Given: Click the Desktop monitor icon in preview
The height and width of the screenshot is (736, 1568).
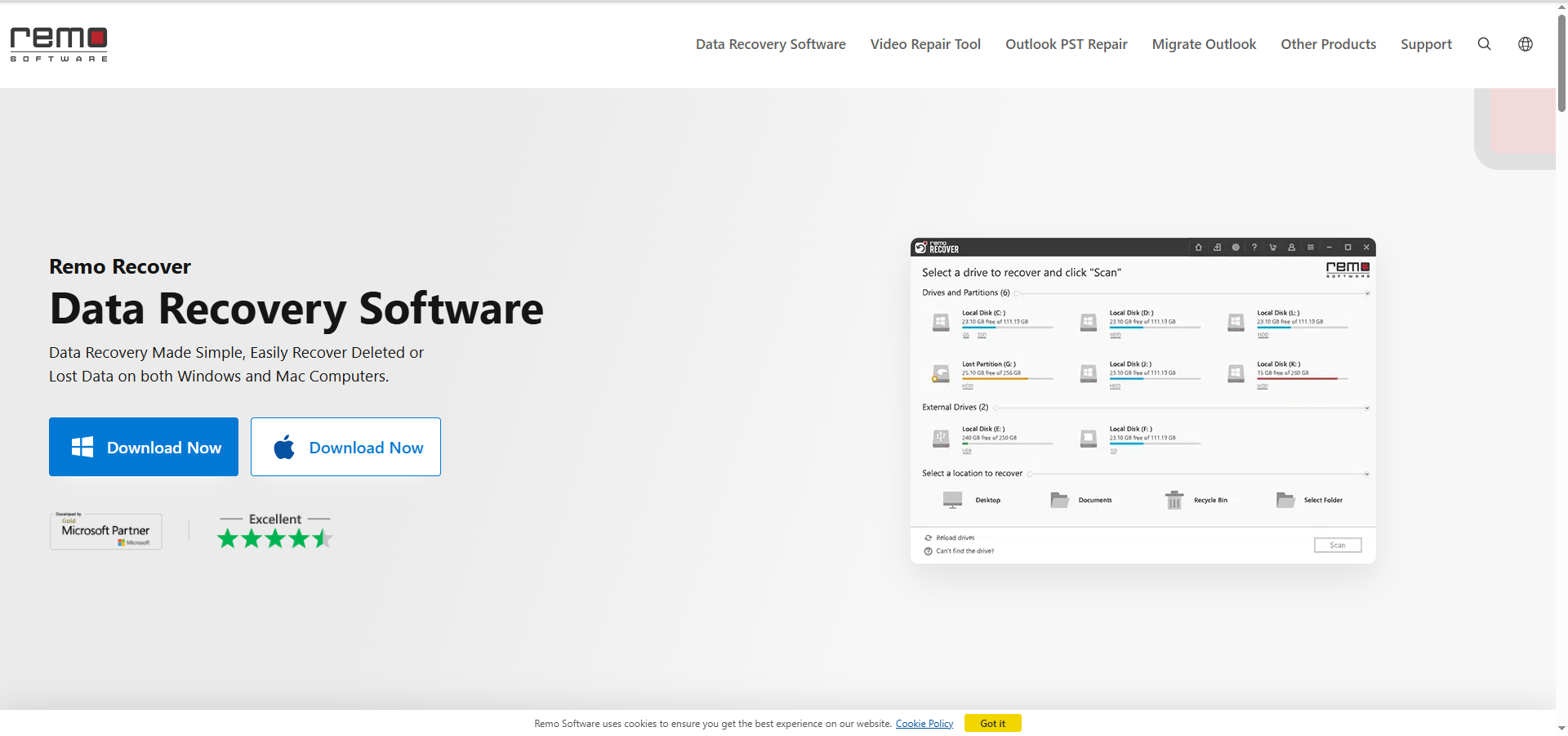Looking at the screenshot, I should point(952,500).
